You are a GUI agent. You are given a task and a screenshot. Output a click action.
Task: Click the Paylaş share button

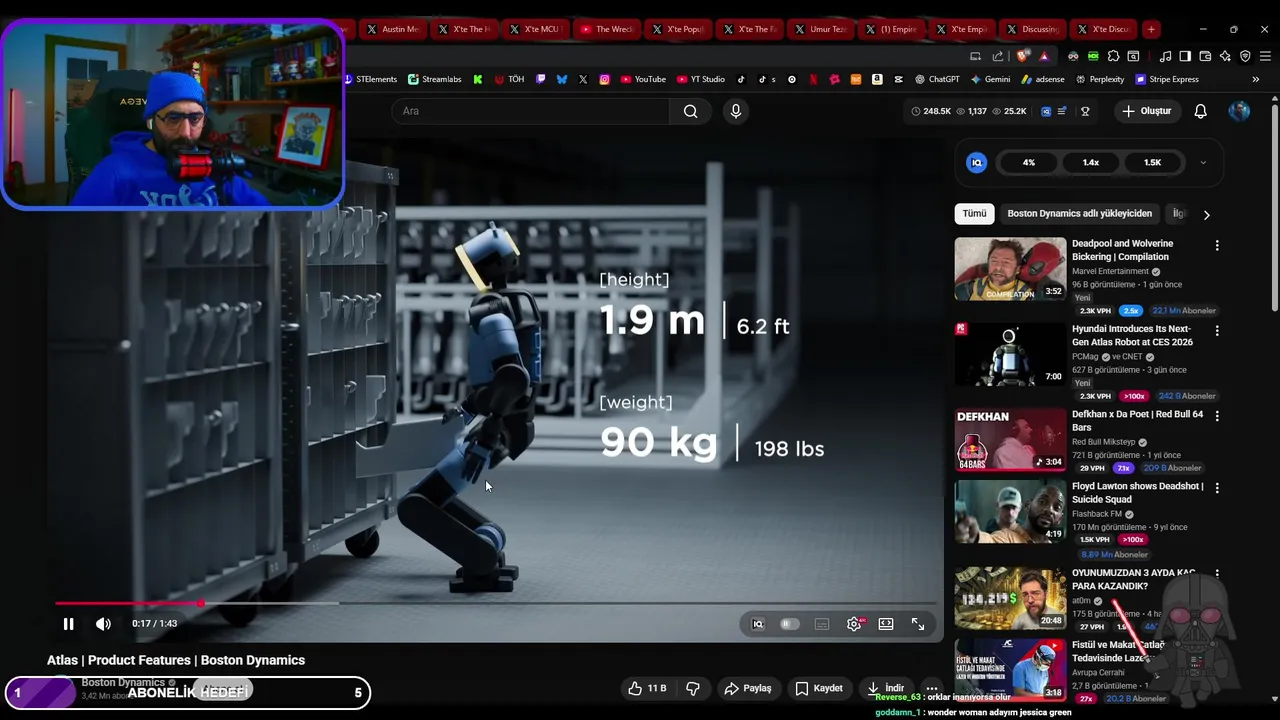pyautogui.click(x=748, y=688)
